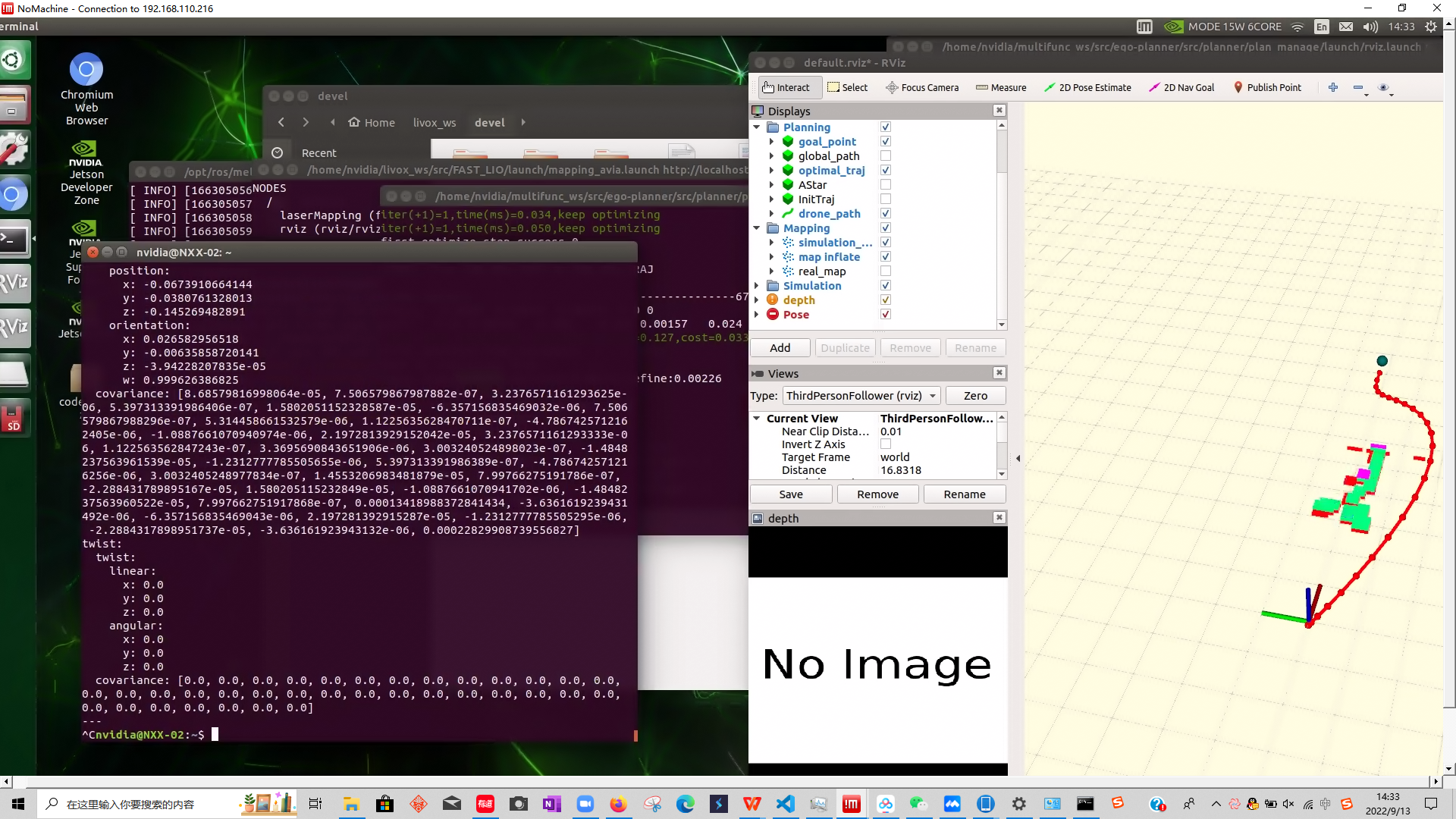This screenshot has width=1456, height=819.
Task: Toggle the optimal_traj display checkbox
Action: 885,171
